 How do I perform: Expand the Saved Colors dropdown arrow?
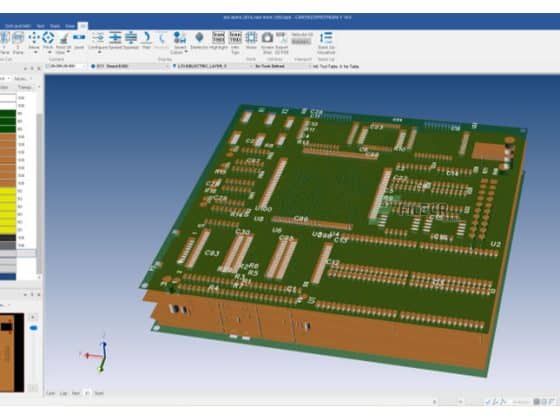point(186,52)
